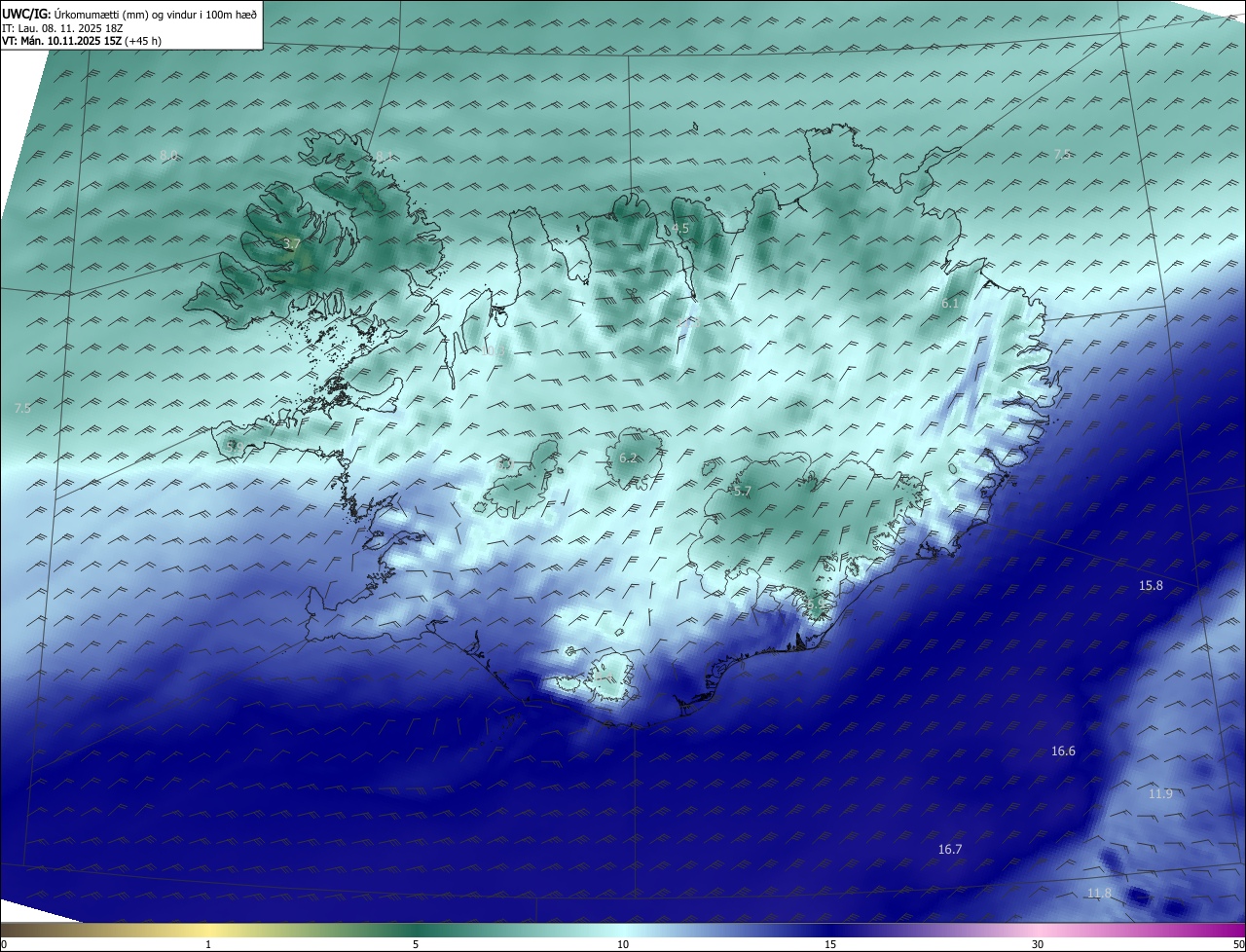Click the 5.9 value on Snæfellsnes peninsula
This screenshot has height=952, width=1246.
[x=235, y=446]
